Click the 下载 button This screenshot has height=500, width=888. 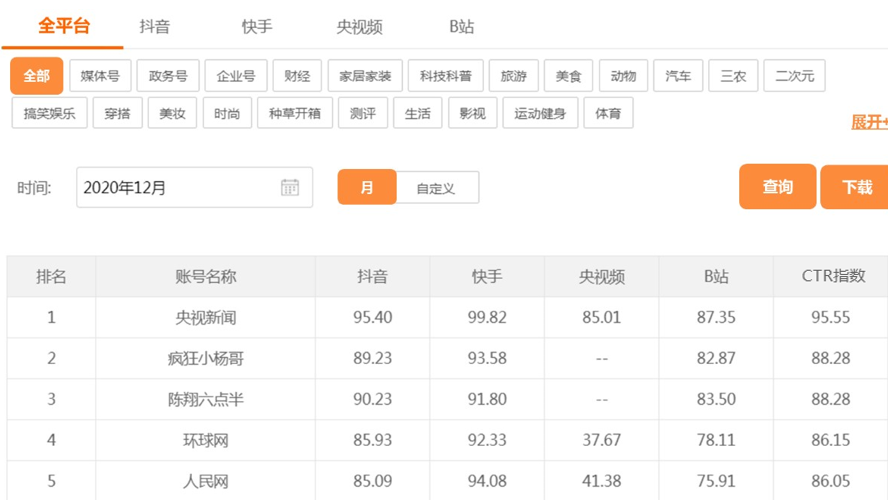click(856, 187)
